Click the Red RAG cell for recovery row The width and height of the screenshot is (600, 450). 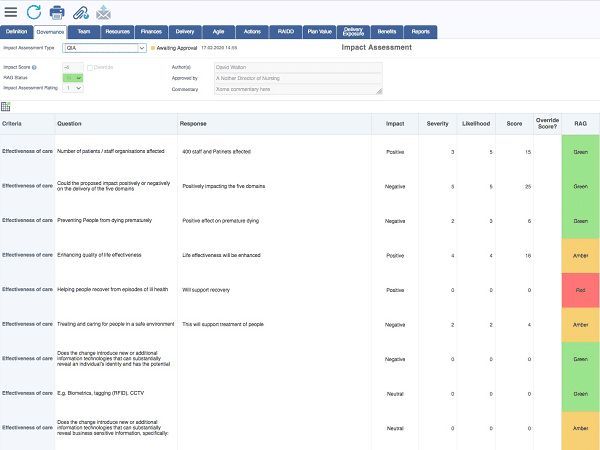click(x=580, y=290)
